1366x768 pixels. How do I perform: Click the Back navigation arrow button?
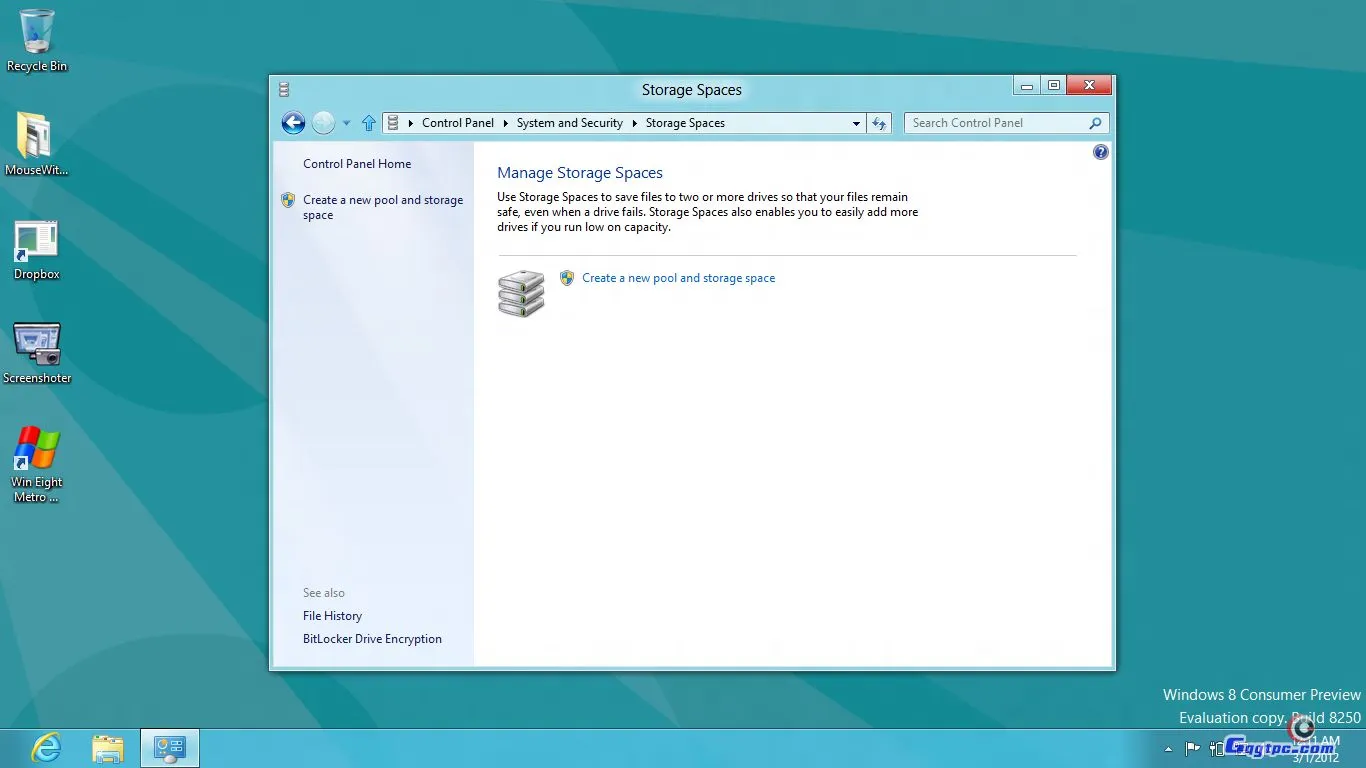tap(293, 123)
